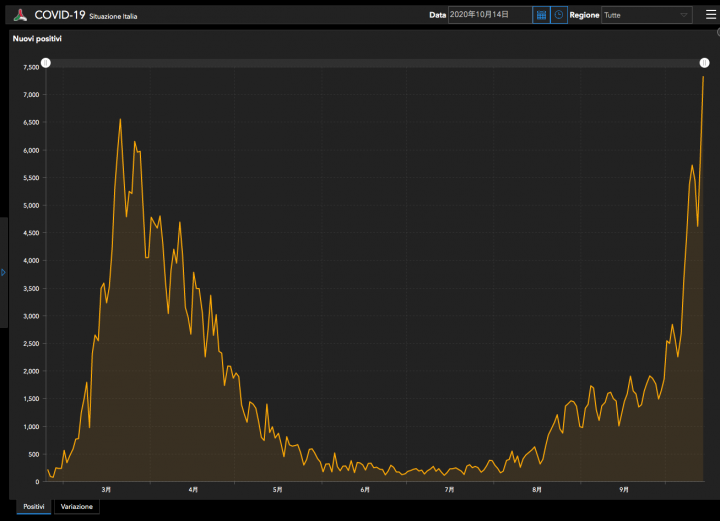Image resolution: width=720 pixels, height=521 pixels.
Task: Click the Nuovi positivi chart title
Action: (x=37, y=39)
